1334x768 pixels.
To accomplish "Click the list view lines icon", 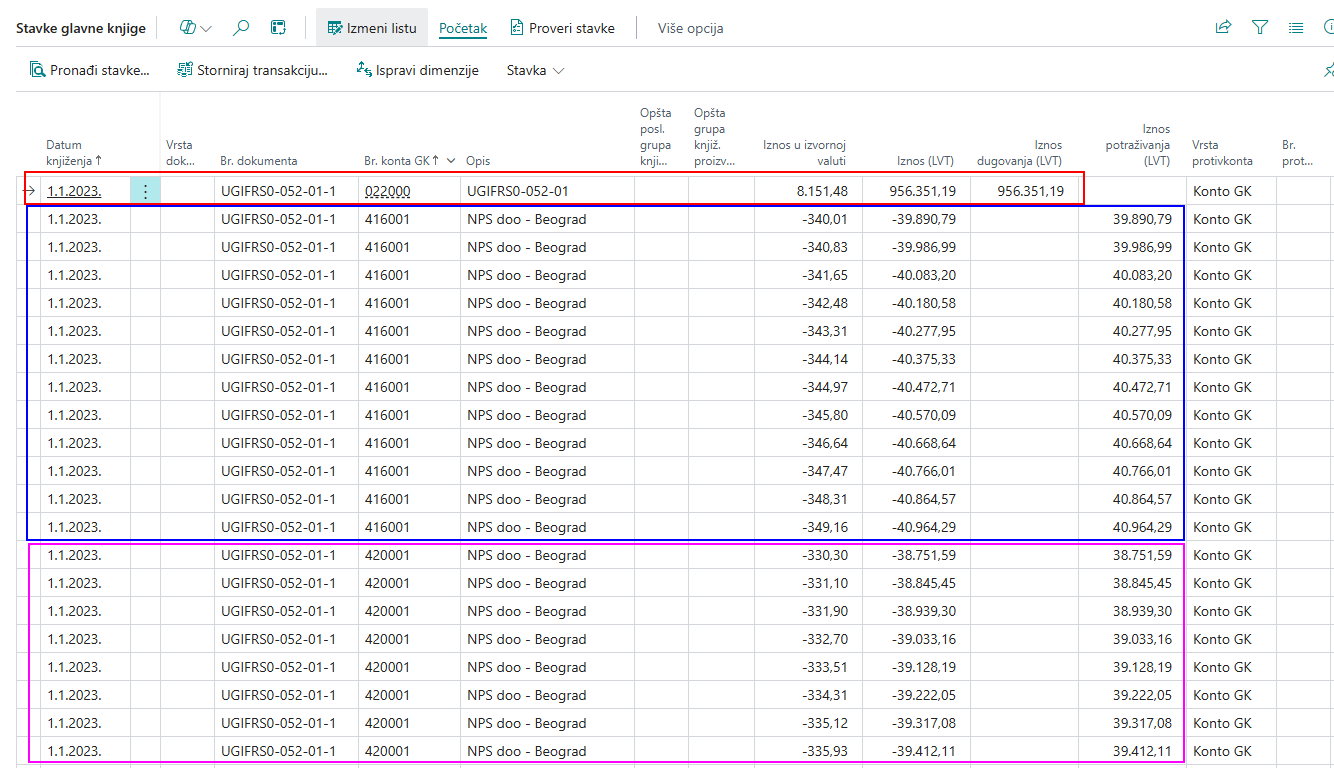I will (x=1296, y=28).
